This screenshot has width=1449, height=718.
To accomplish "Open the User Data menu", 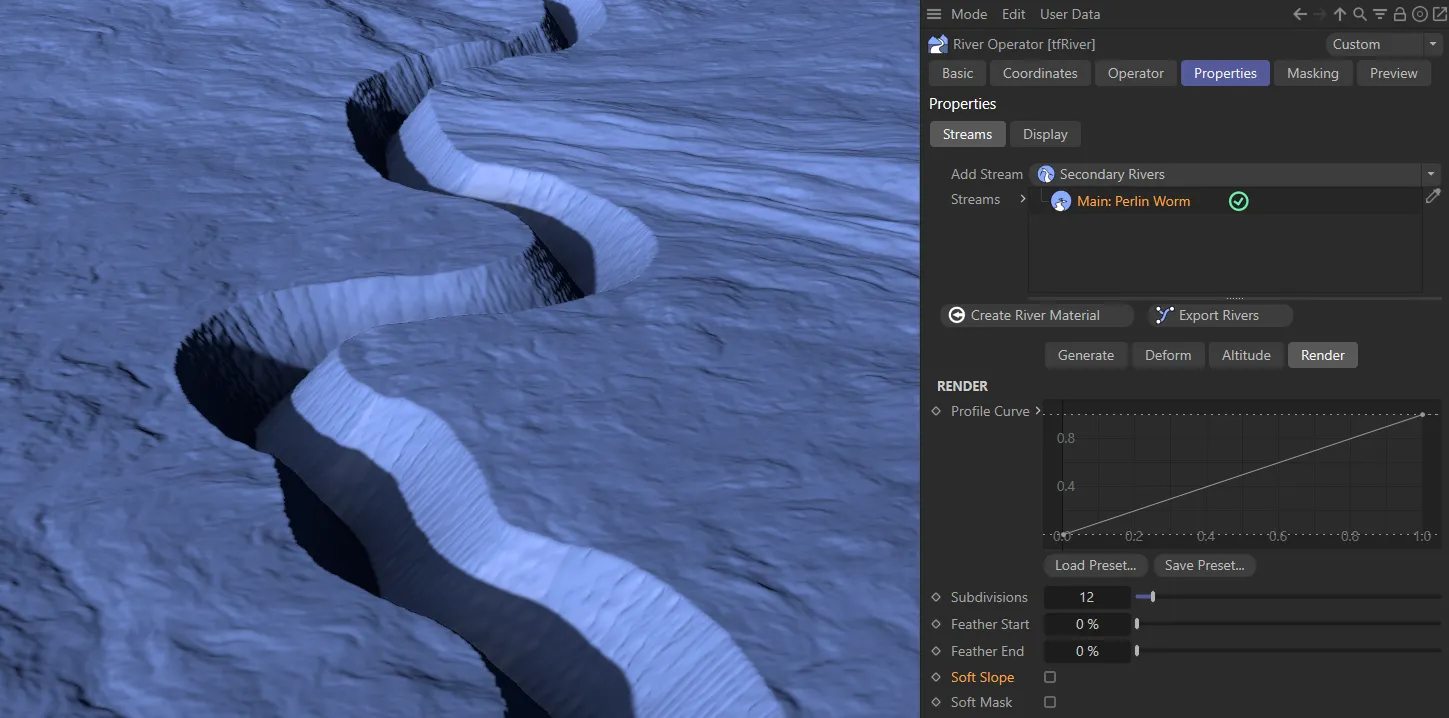I will 1069,14.
